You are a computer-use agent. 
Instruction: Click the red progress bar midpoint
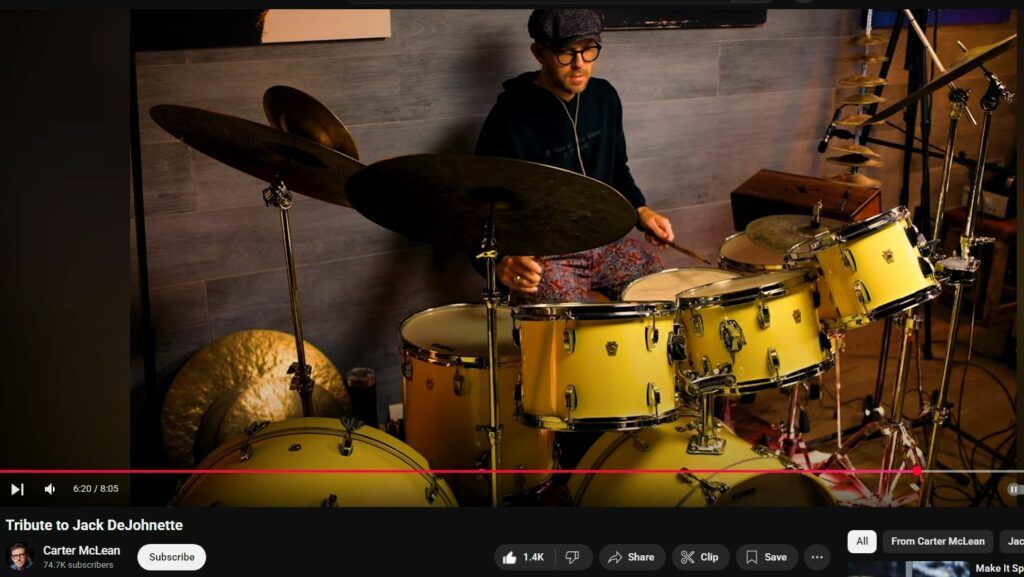coord(459,471)
